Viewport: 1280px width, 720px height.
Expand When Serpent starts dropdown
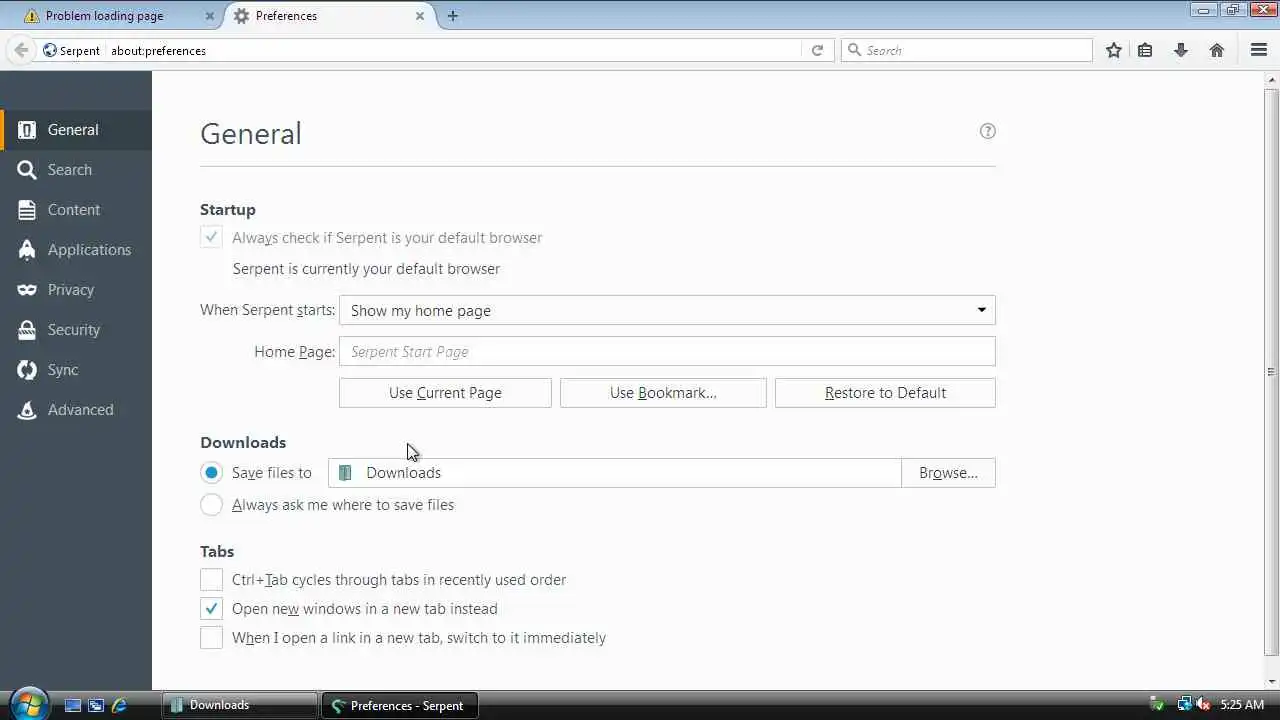tap(667, 310)
